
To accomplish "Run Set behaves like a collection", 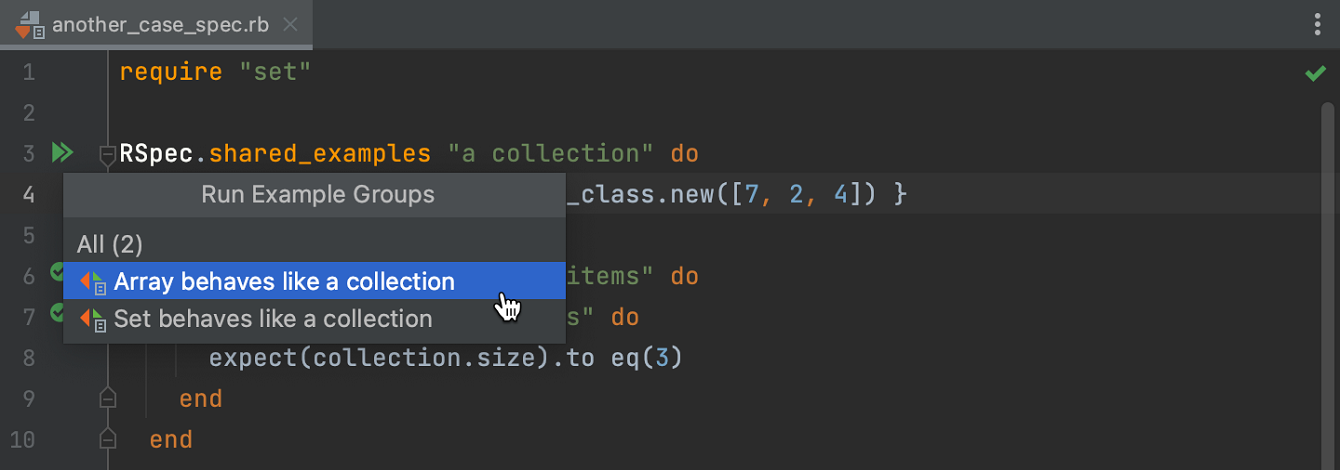I will tap(273, 319).
